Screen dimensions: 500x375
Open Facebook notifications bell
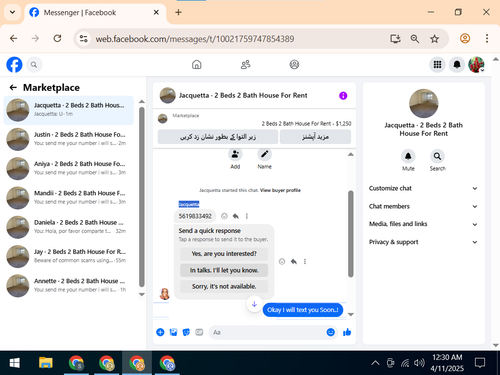pyautogui.click(x=457, y=64)
